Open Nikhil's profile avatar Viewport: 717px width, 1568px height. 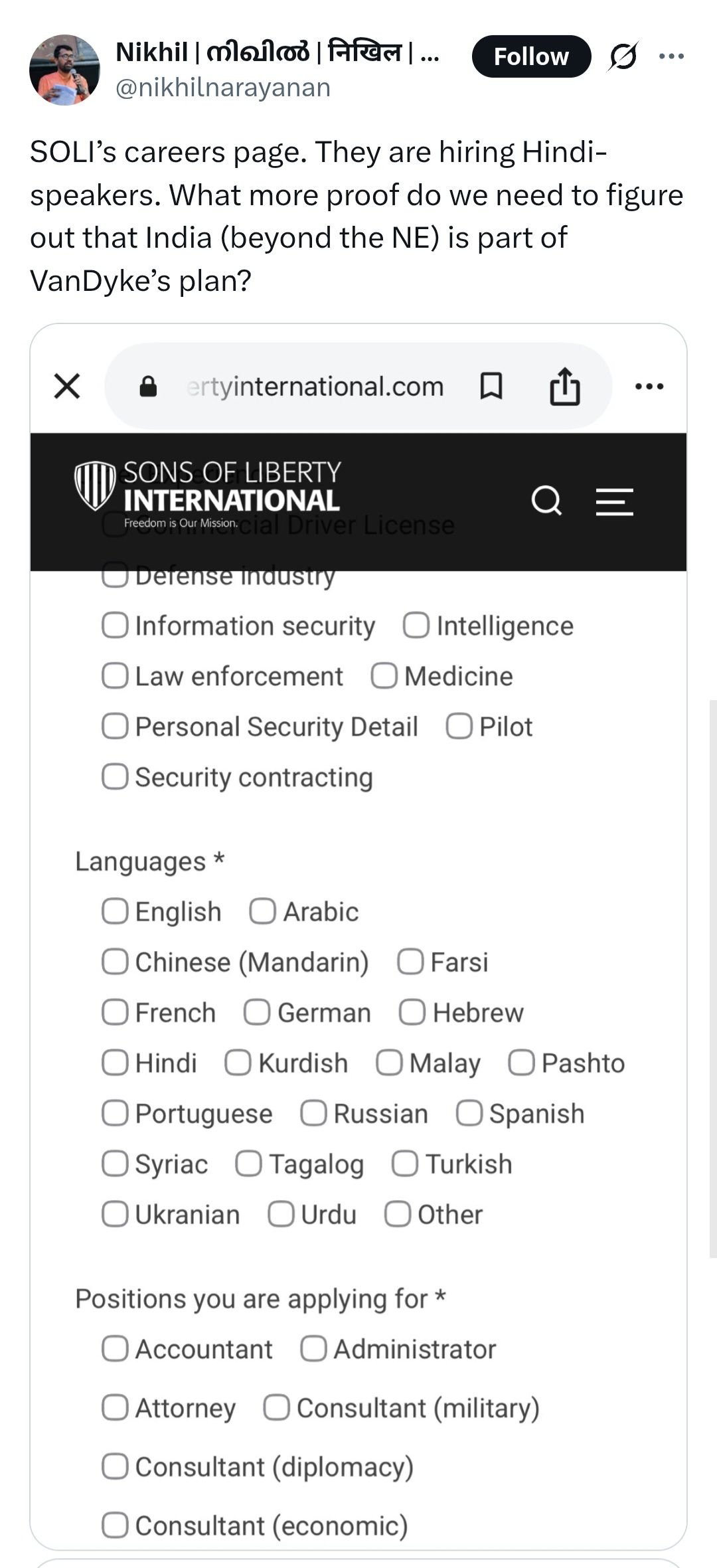coord(64,70)
